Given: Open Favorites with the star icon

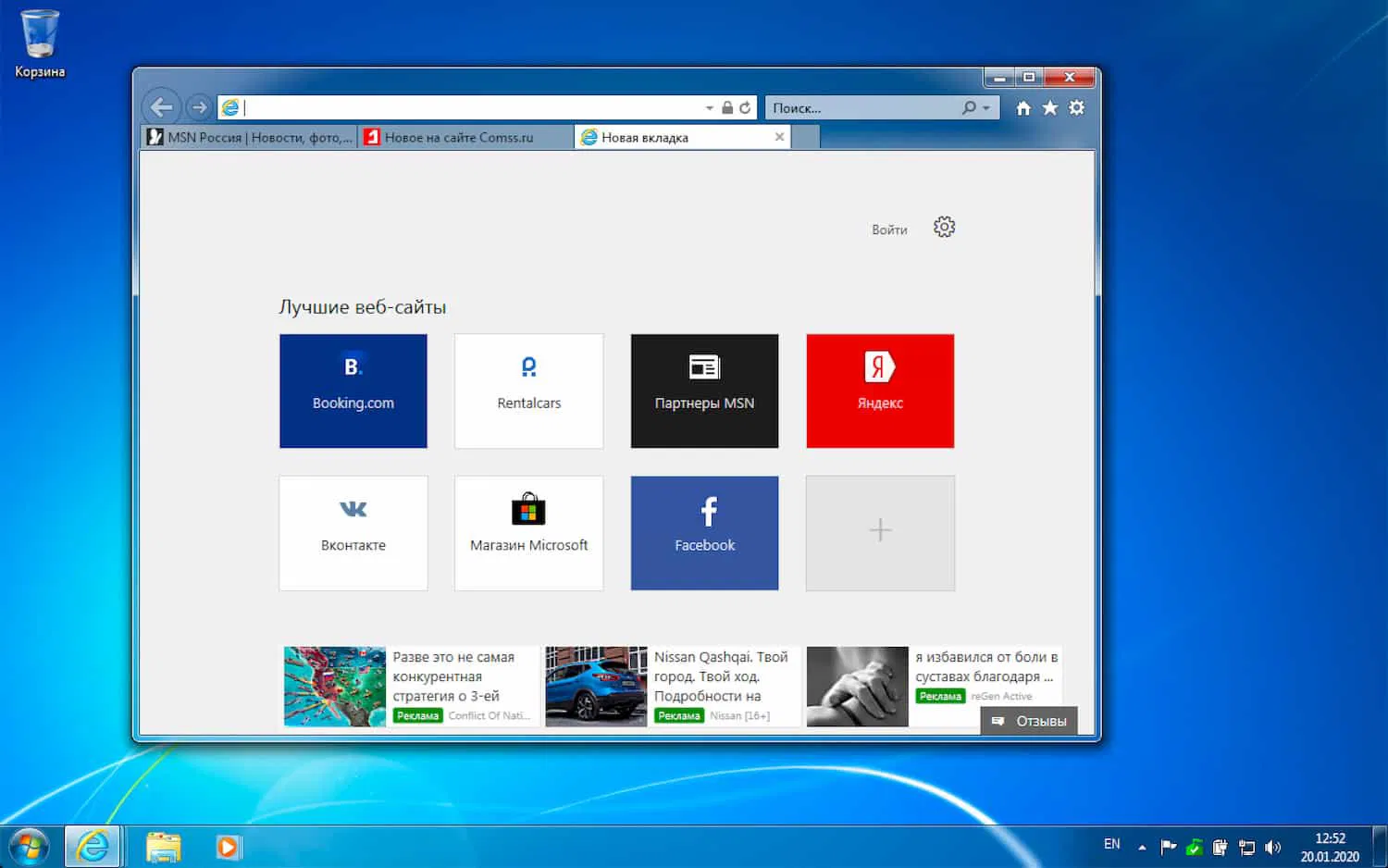Looking at the screenshot, I should (x=1049, y=107).
